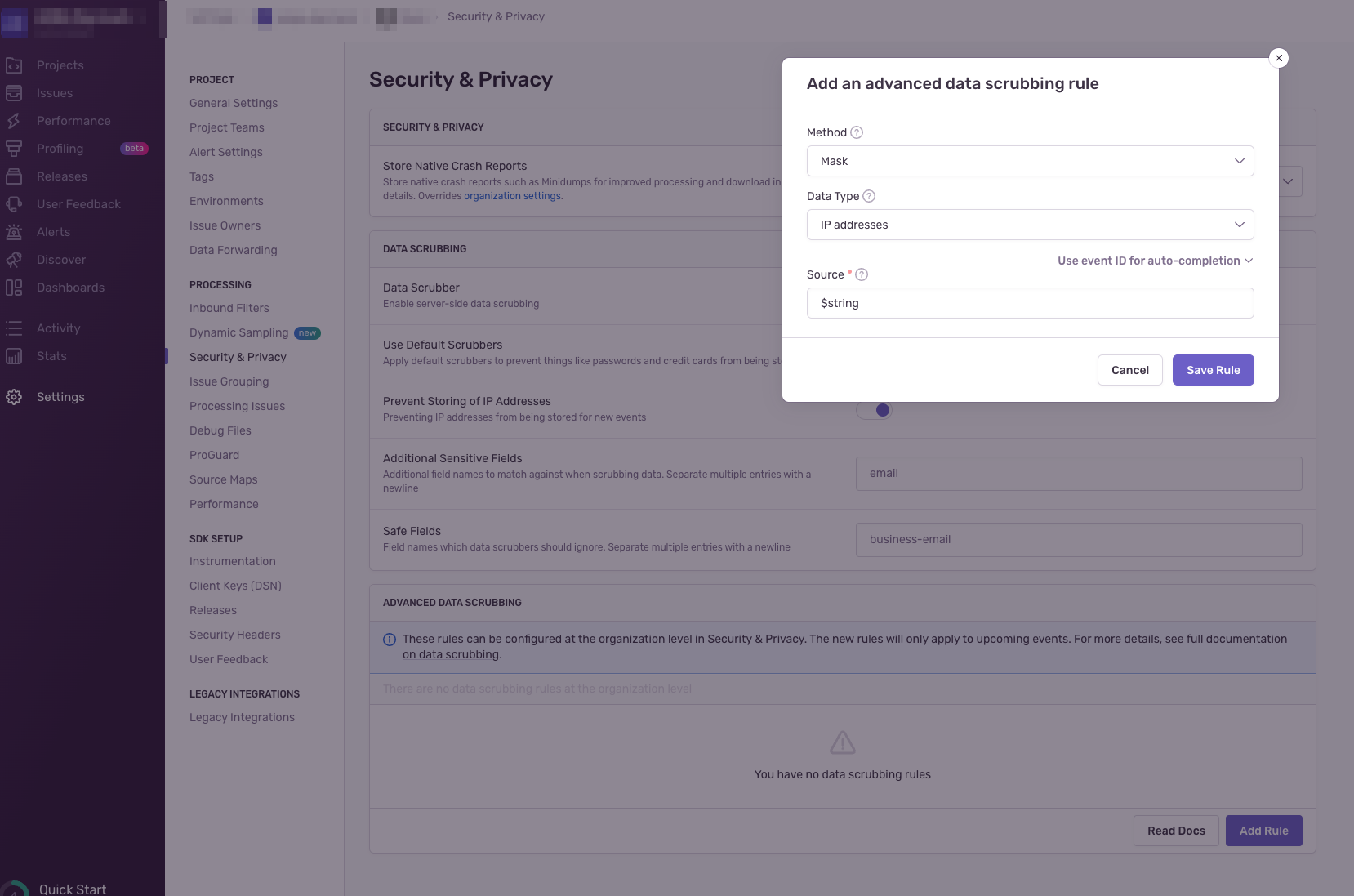Click the Source input containing $string
The width and height of the screenshot is (1354, 896).
pos(1030,303)
